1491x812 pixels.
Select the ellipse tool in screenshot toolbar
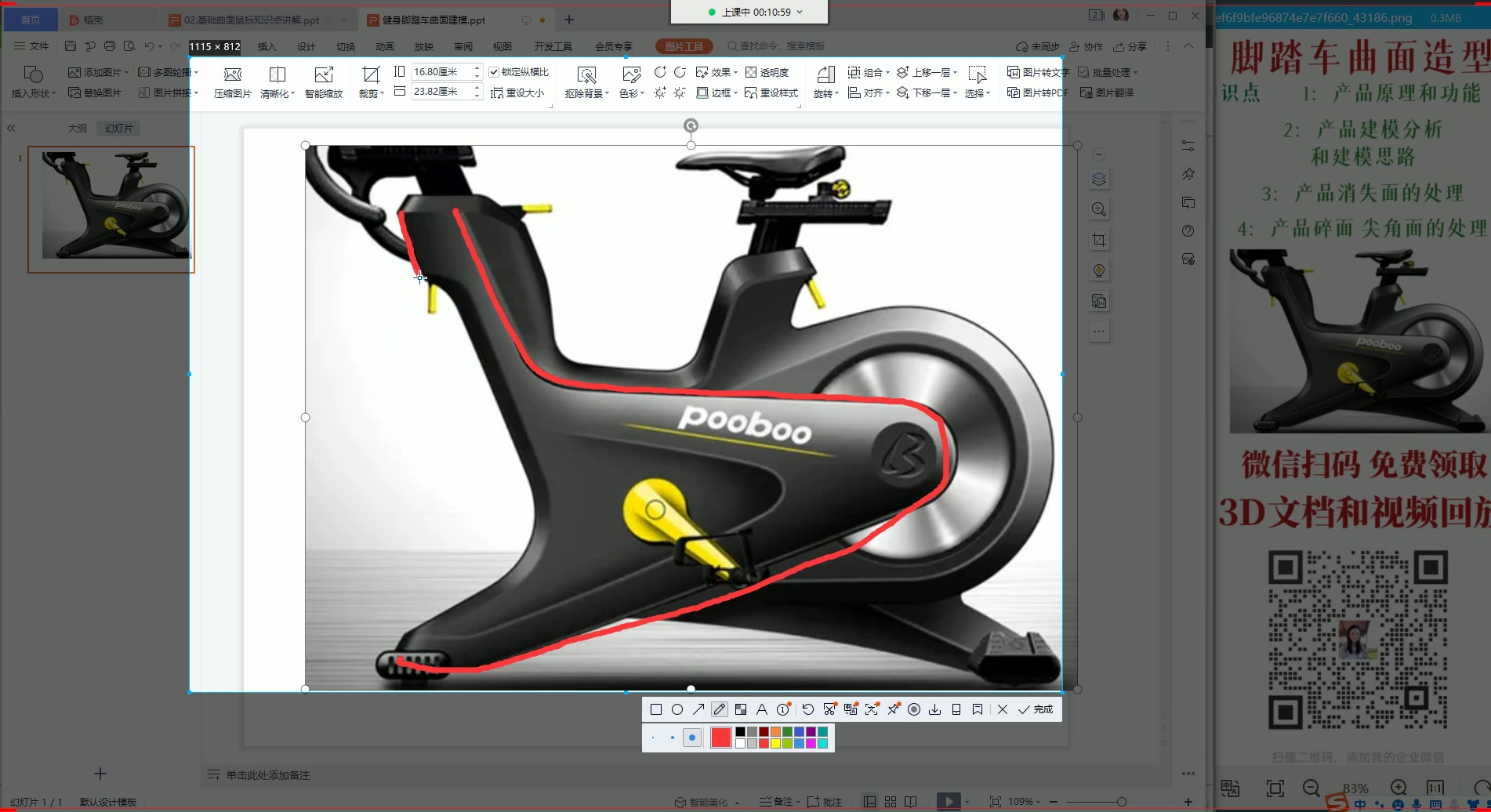677,709
